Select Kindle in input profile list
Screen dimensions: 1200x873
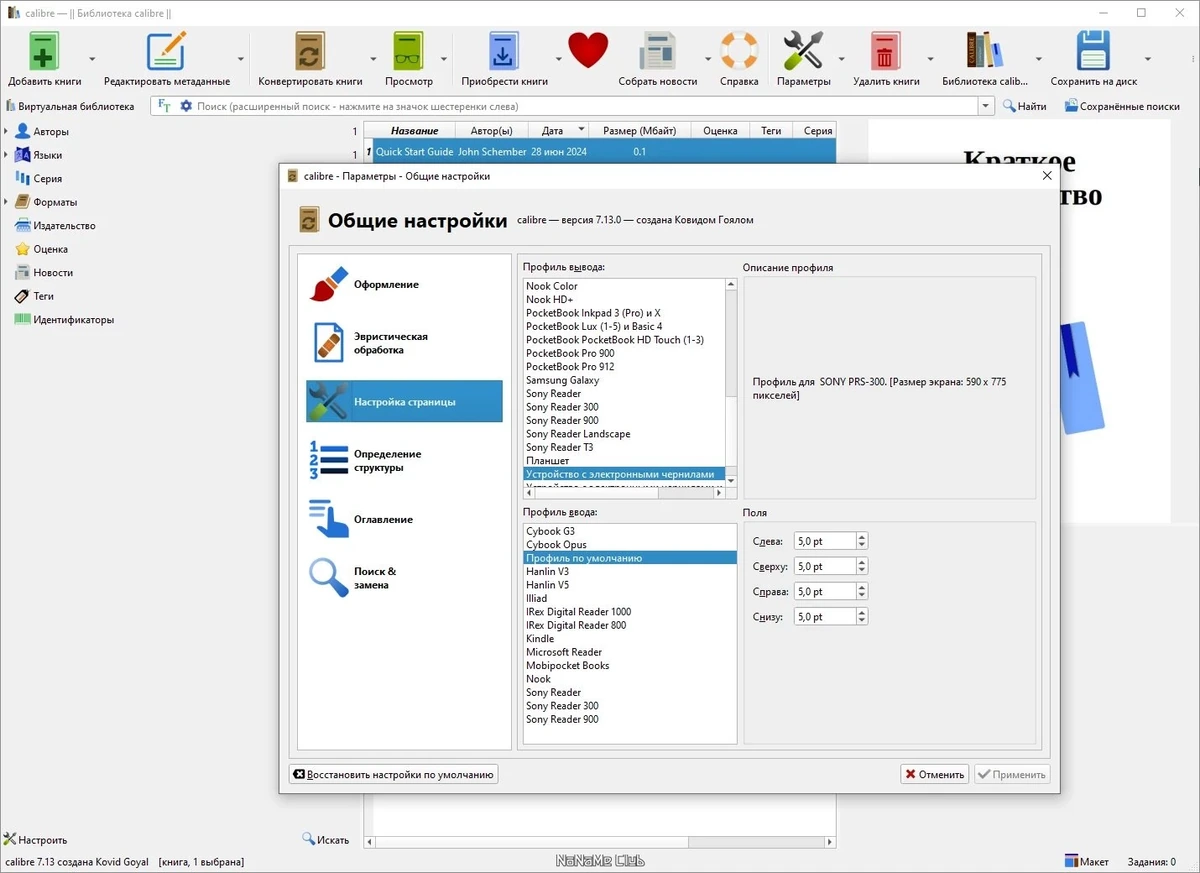tap(630, 638)
